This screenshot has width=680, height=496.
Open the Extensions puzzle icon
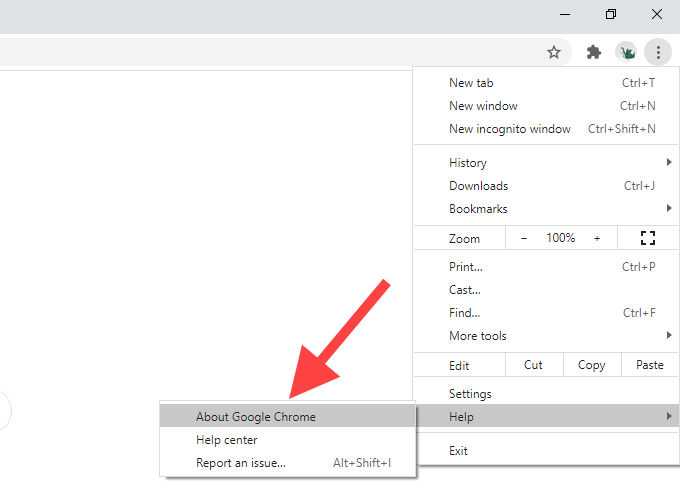pos(594,52)
